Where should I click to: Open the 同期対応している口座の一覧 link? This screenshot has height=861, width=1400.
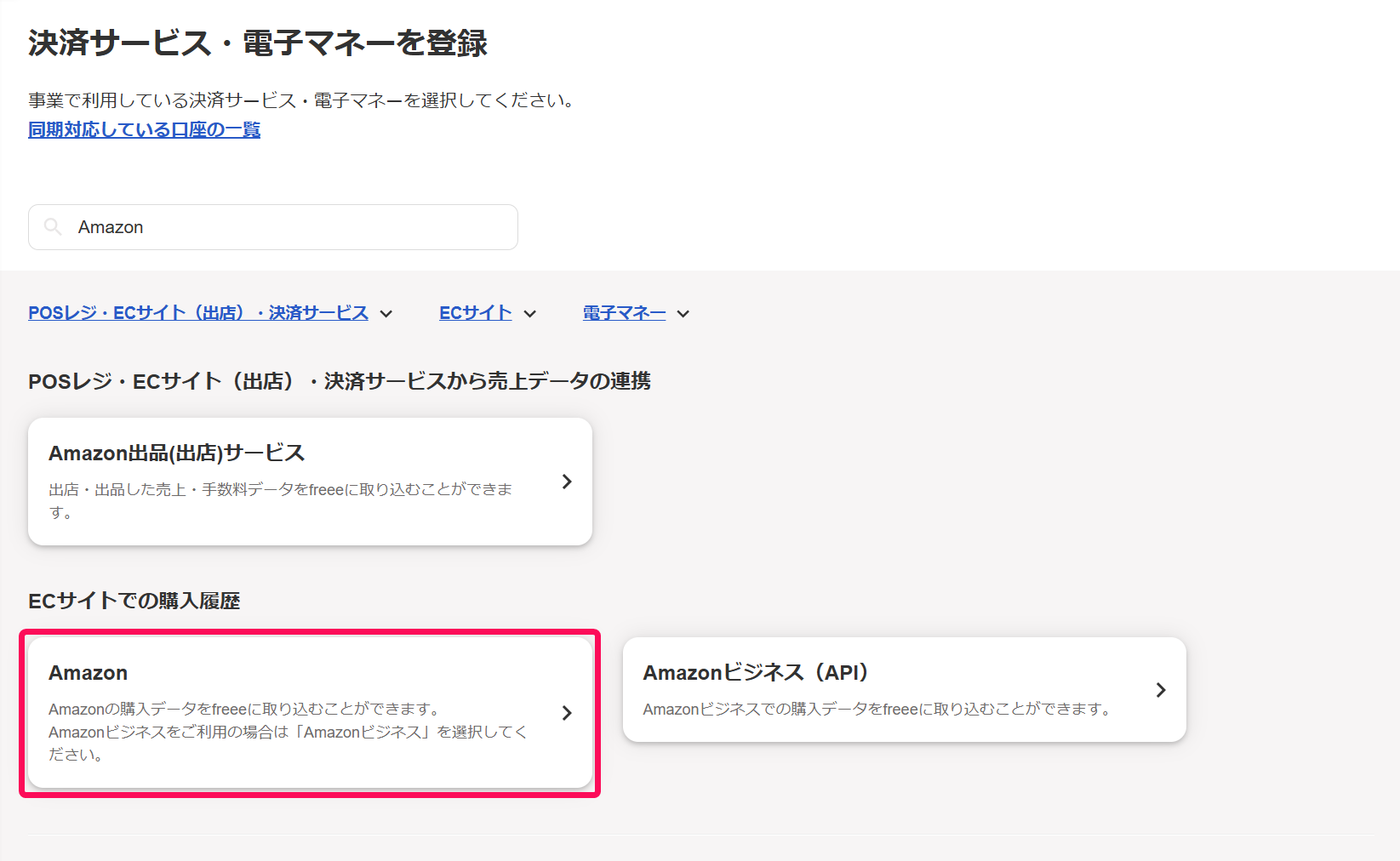pos(144,129)
